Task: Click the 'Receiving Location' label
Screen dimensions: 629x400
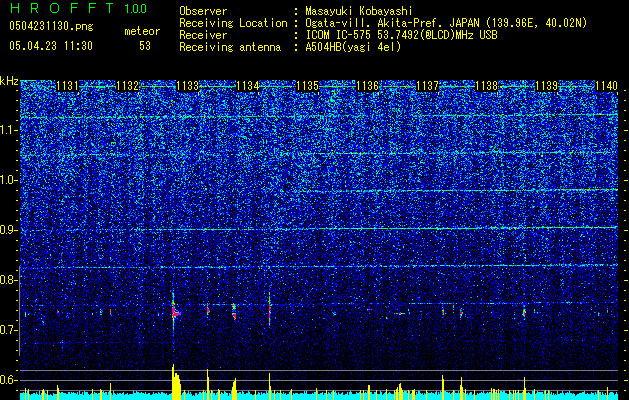Action: click(233, 23)
